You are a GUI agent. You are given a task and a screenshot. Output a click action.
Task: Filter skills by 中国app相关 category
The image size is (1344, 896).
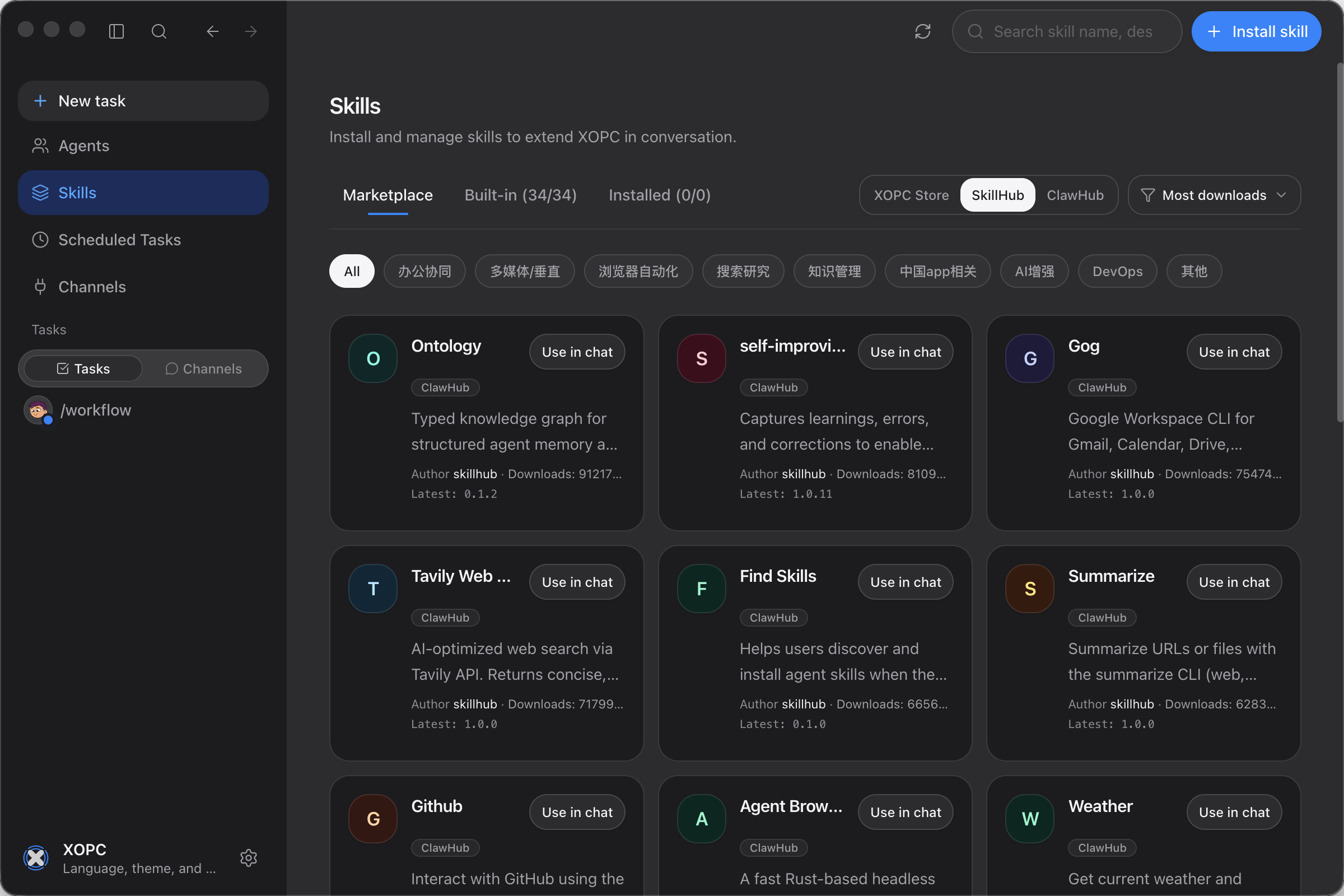pyautogui.click(x=937, y=271)
